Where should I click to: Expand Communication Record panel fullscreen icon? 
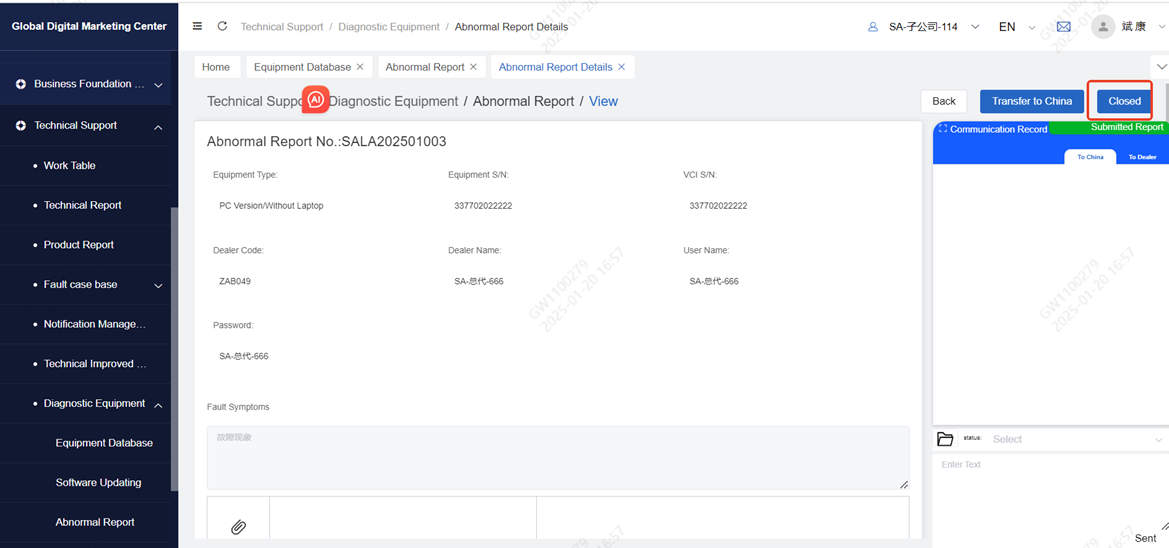click(942, 129)
